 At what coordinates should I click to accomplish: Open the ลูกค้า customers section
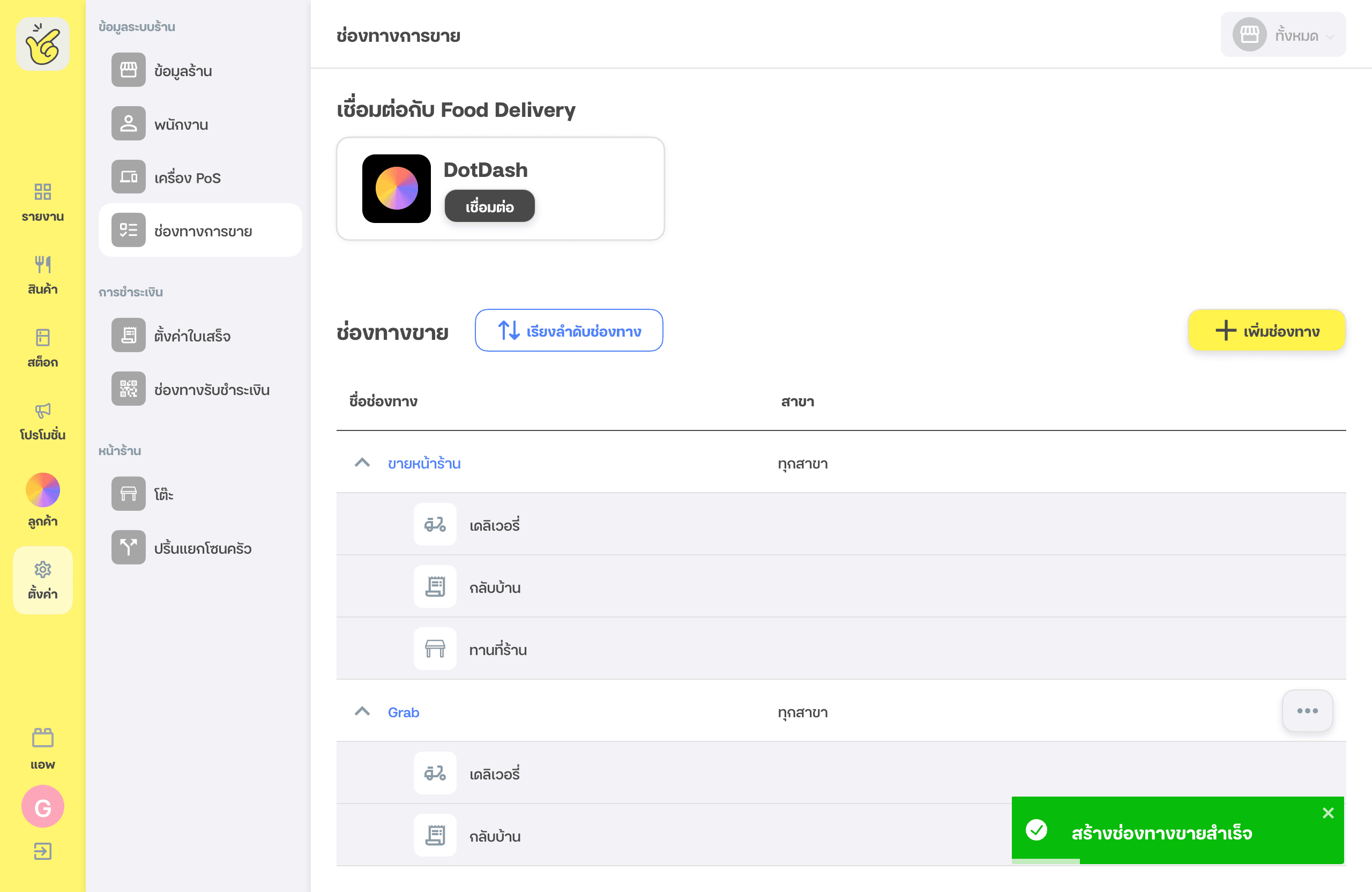(x=43, y=501)
